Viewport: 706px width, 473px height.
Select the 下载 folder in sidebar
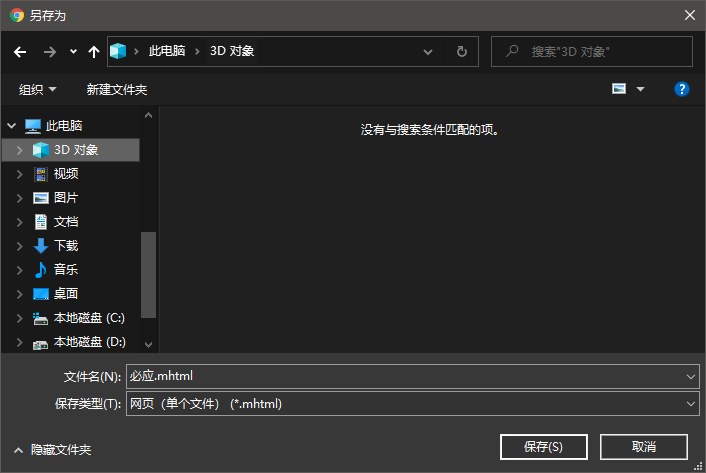[66, 246]
